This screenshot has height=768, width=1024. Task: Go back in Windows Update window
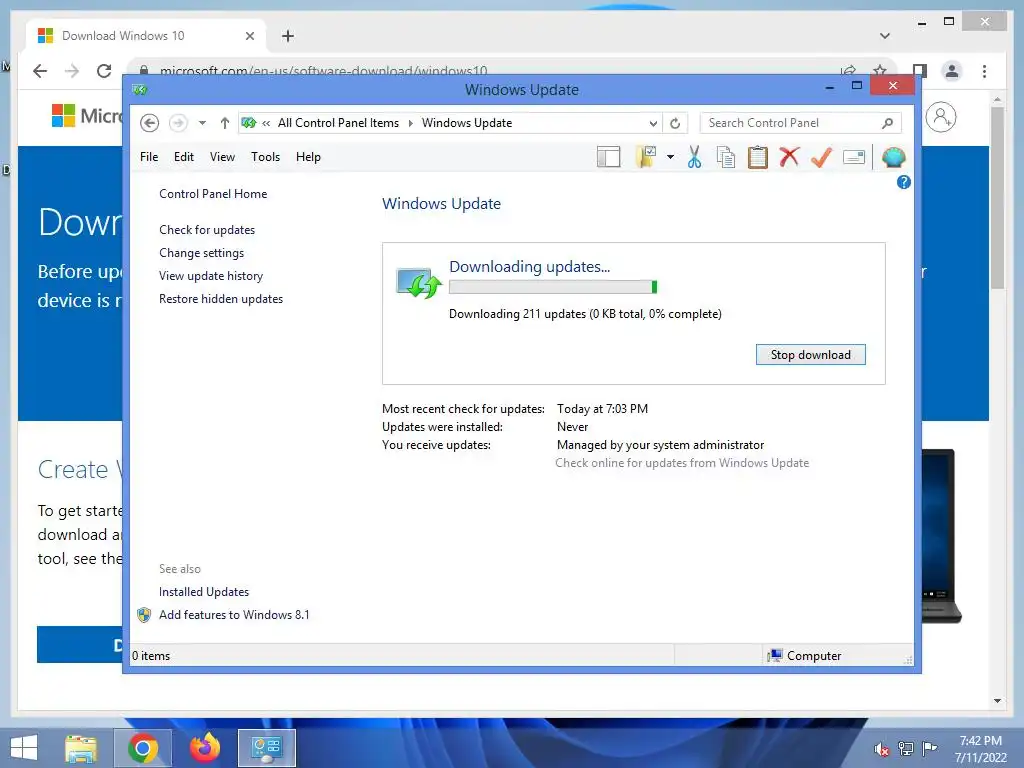pos(150,123)
